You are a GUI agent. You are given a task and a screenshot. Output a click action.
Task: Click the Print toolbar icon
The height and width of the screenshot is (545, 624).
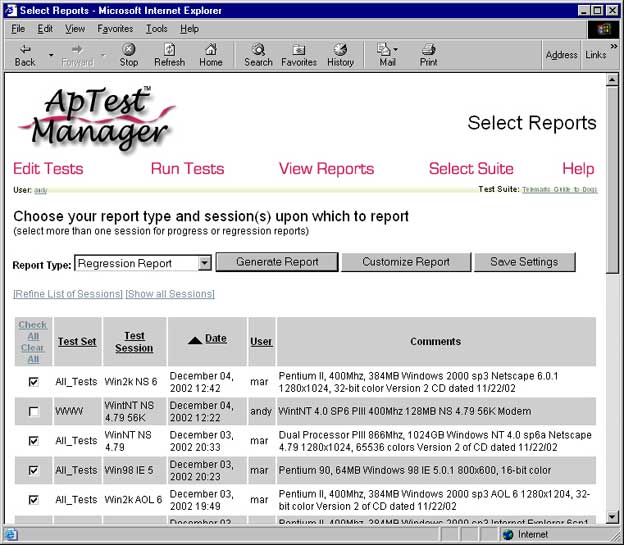point(428,49)
